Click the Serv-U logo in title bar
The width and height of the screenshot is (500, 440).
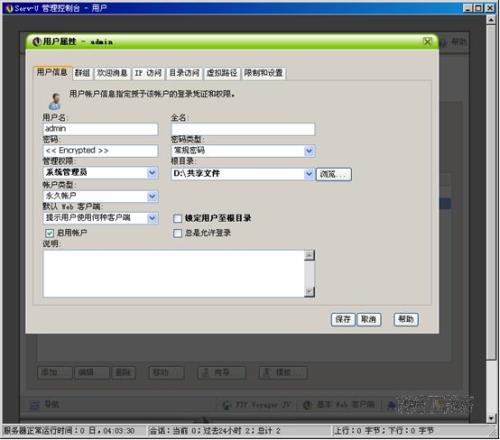9,8
